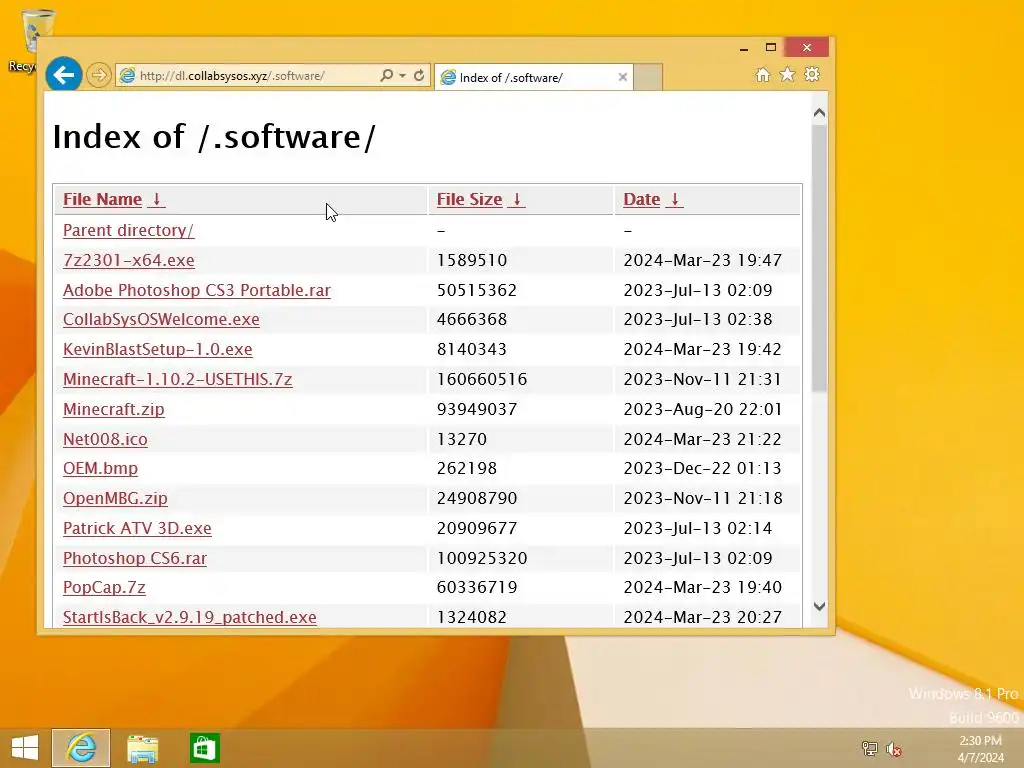Screen dimensions: 1024x768
Task: Click the network tray icon
Action: tap(869, 748)
